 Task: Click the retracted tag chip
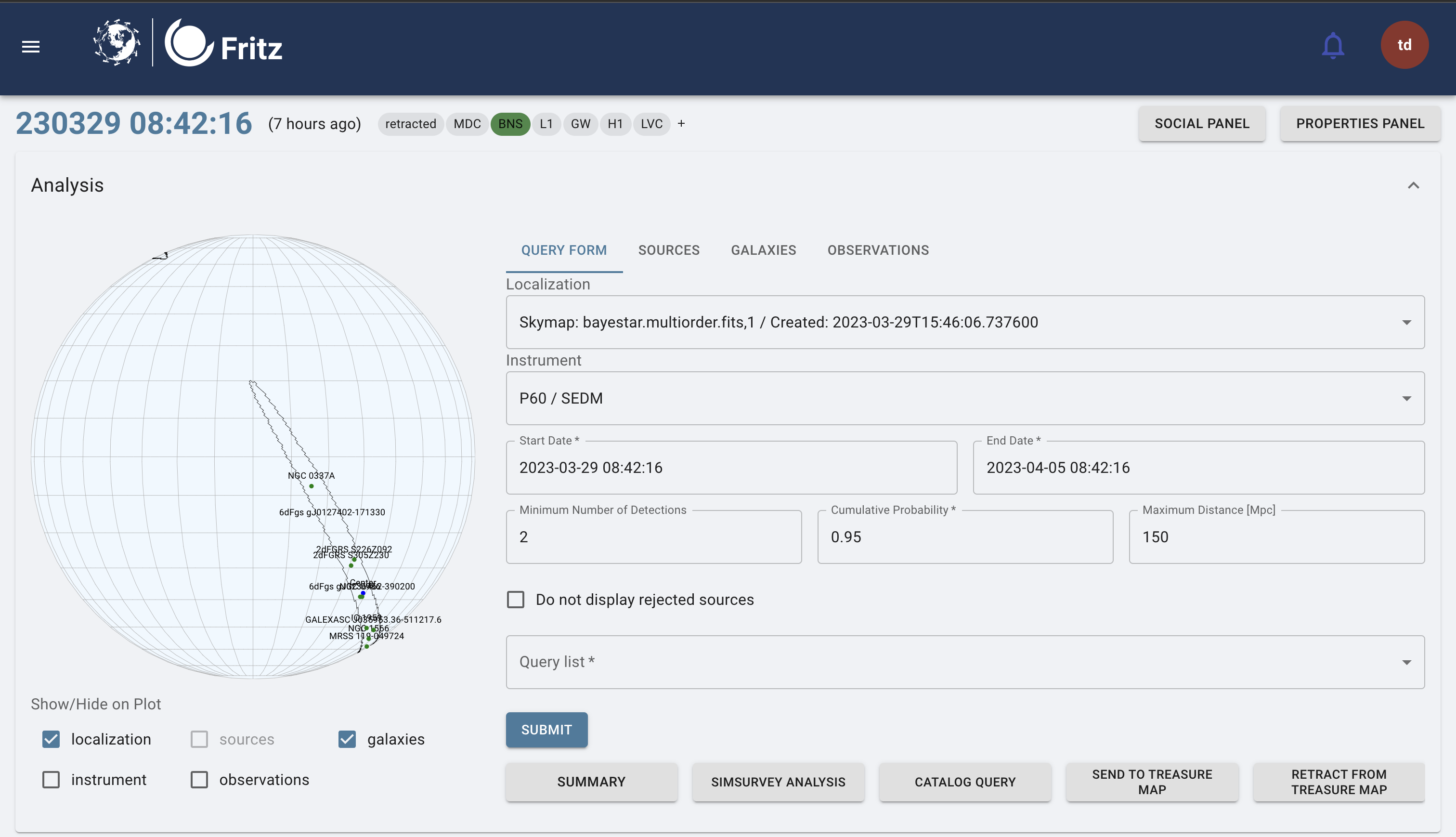coord(410,124)
